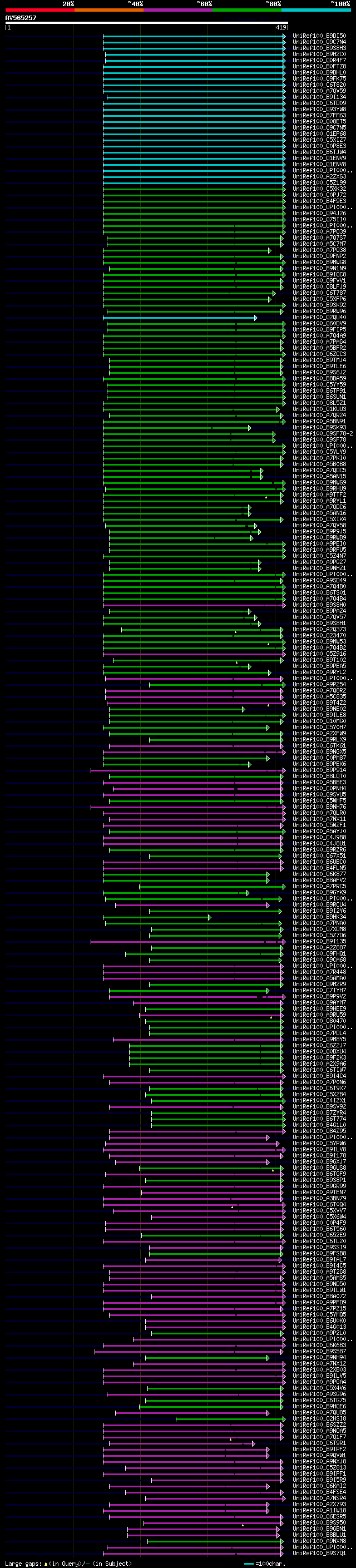356x1568 pixels.
Task: Click the UniRef100_B9SK93 label
Action: tap(319, 428)
